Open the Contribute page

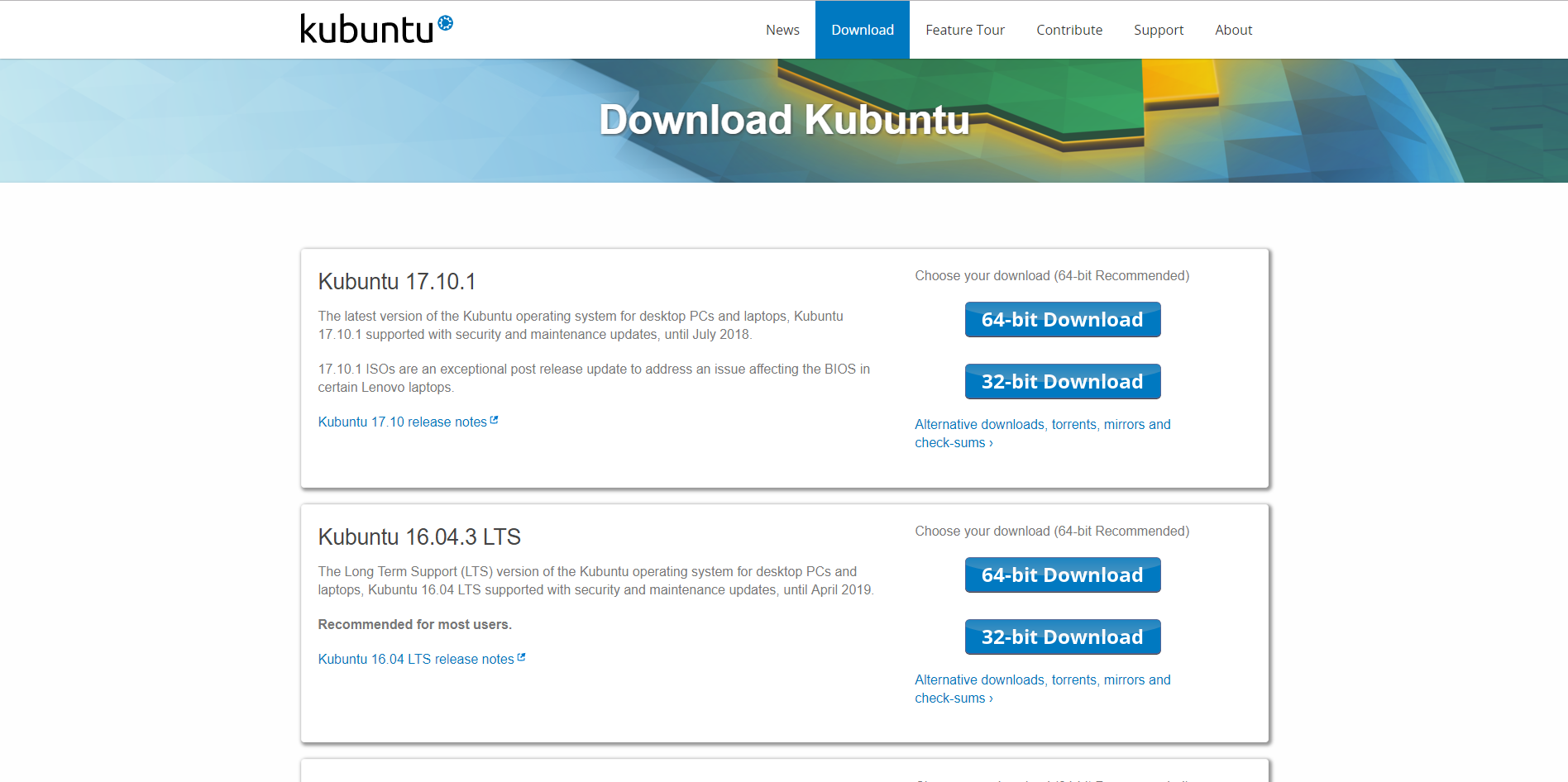click(x=1069, y=30)
